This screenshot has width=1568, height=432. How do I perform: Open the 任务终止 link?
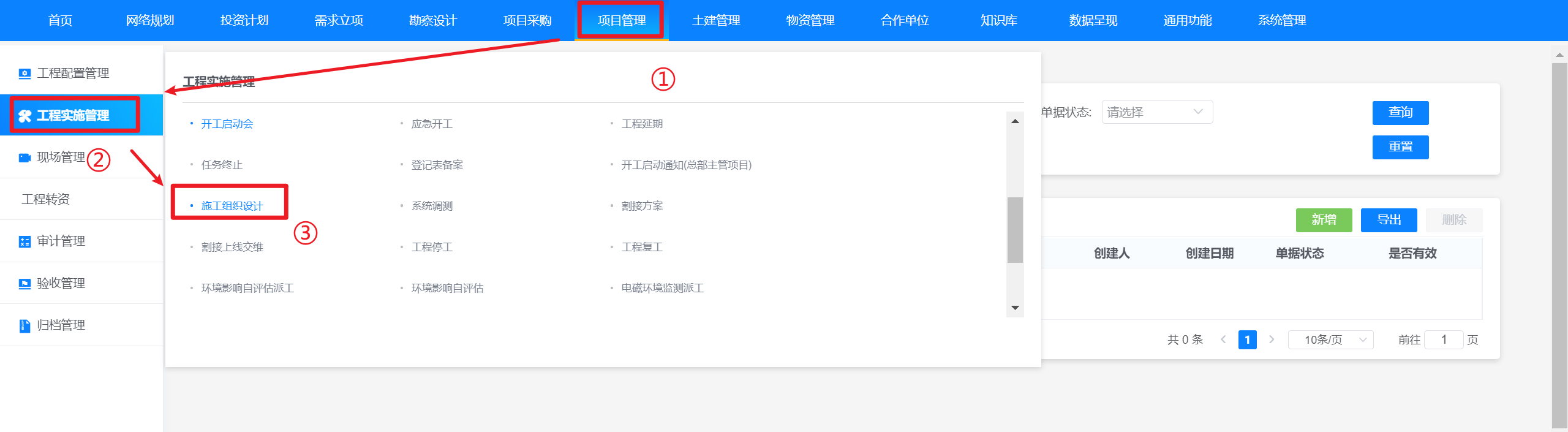point(222,165)
